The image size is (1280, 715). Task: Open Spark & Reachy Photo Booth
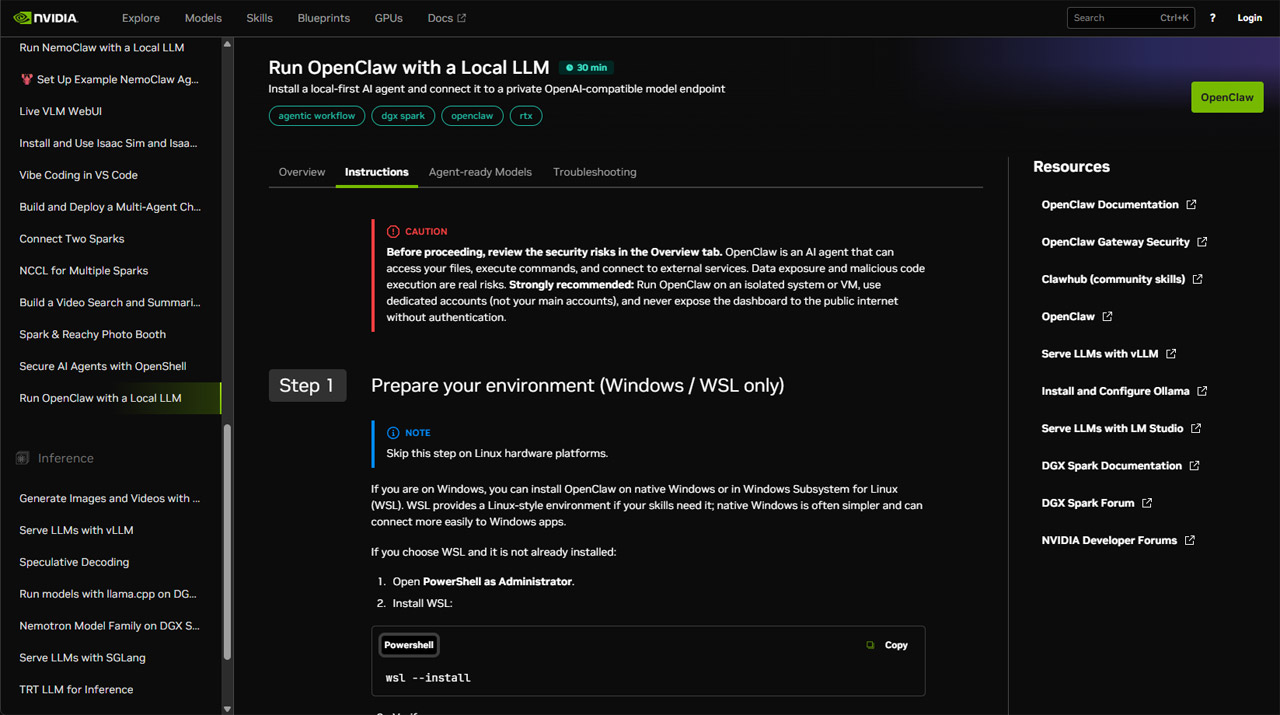click(x=93, y=334)
